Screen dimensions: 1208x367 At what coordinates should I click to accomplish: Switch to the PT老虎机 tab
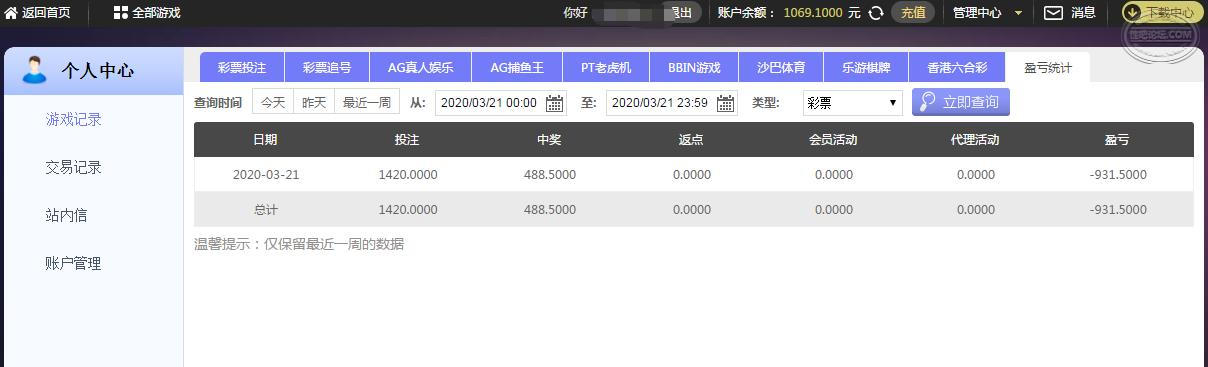(x=606, y=68)
